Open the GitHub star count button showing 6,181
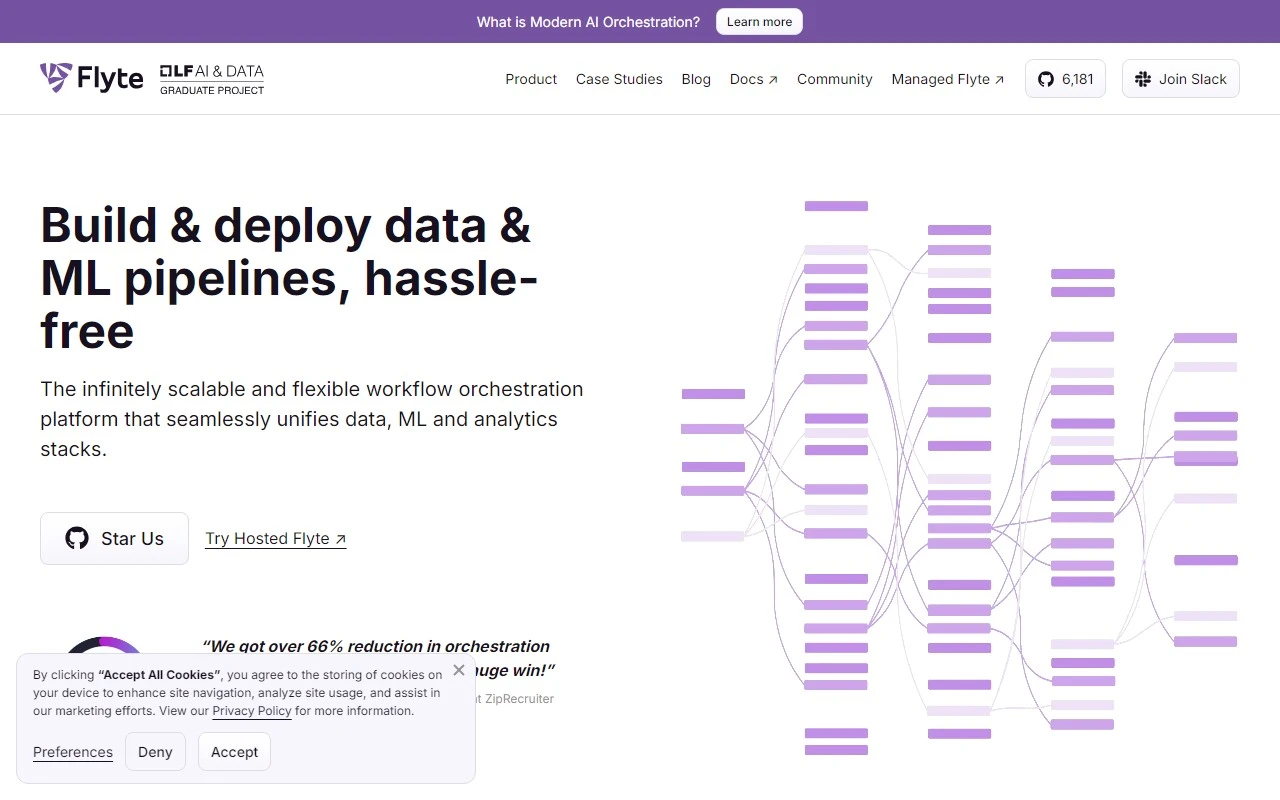 pos(1065,79)
